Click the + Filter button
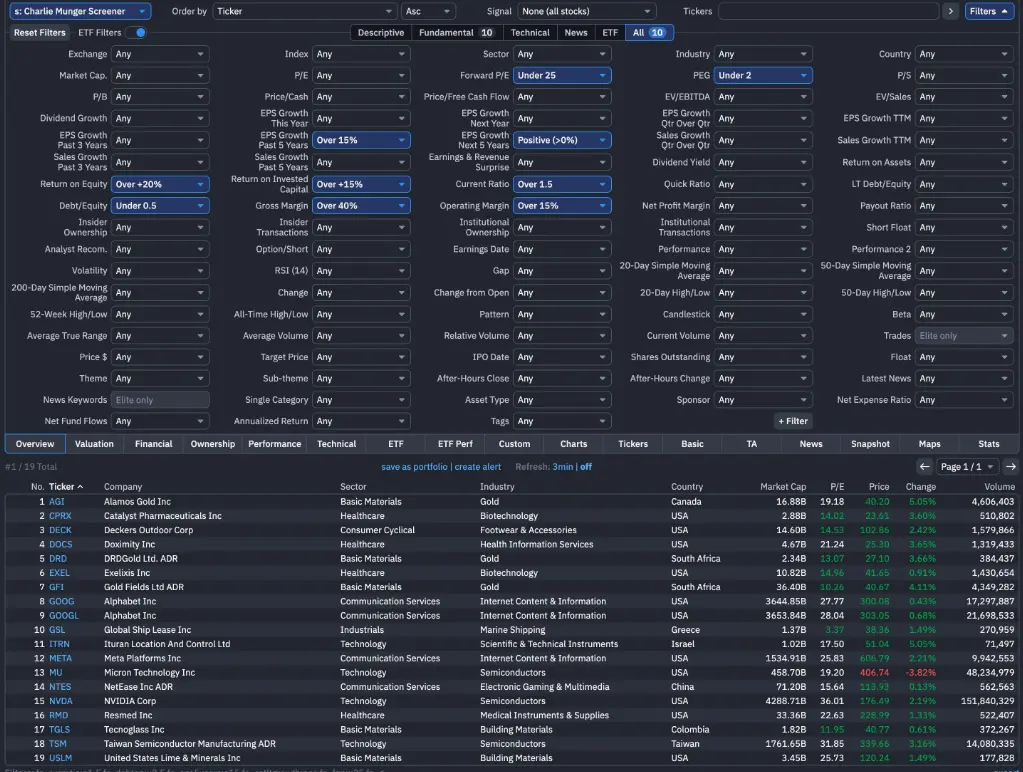Screen dimensions: 1023x772 pos(793,421)
